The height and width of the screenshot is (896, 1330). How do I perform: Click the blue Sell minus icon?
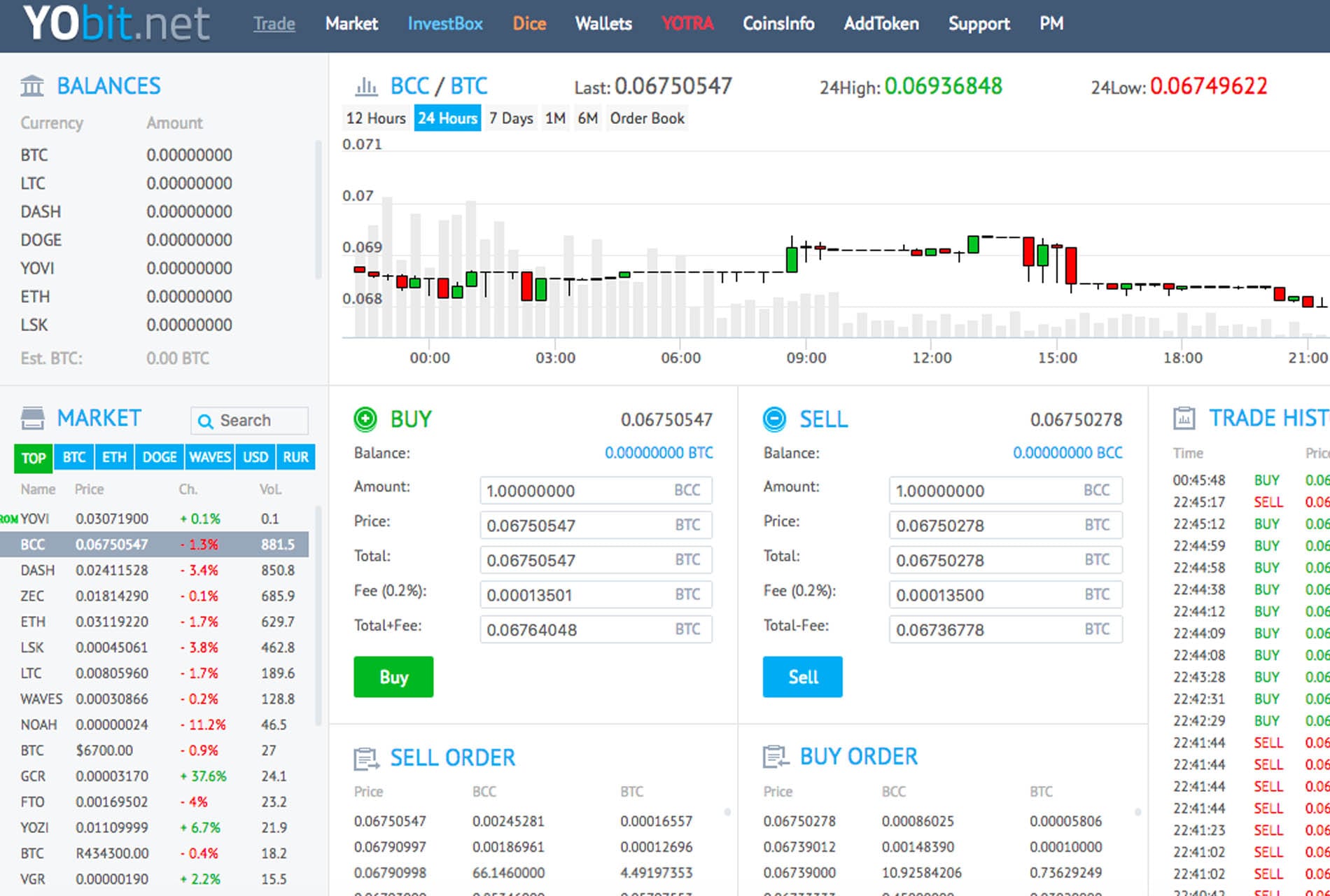(x=774, y=419)
